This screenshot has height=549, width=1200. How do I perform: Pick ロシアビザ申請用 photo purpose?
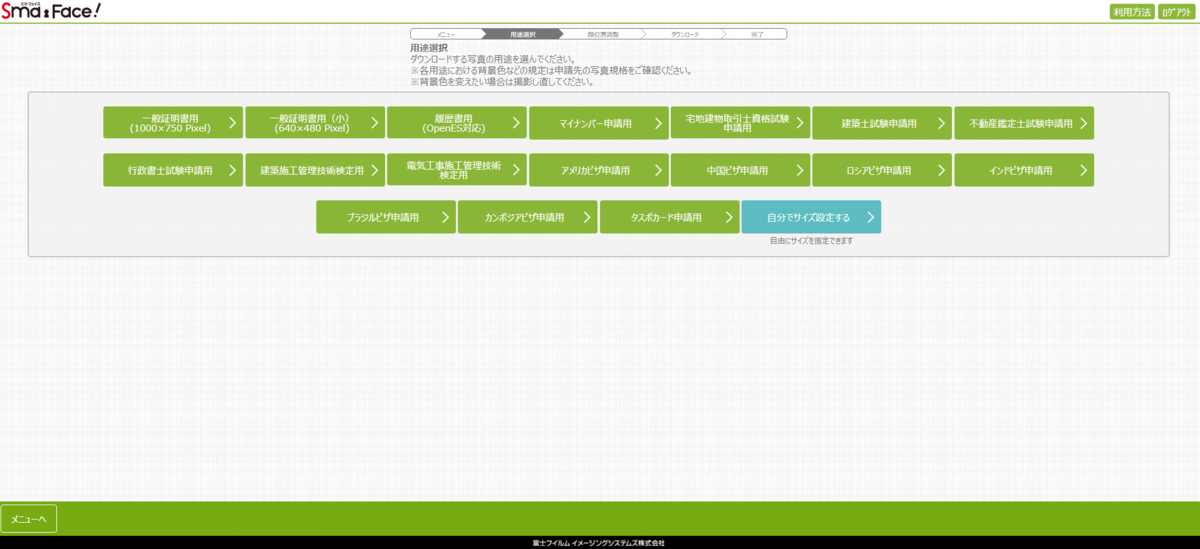pyautogui.click(x=882, y=170)
